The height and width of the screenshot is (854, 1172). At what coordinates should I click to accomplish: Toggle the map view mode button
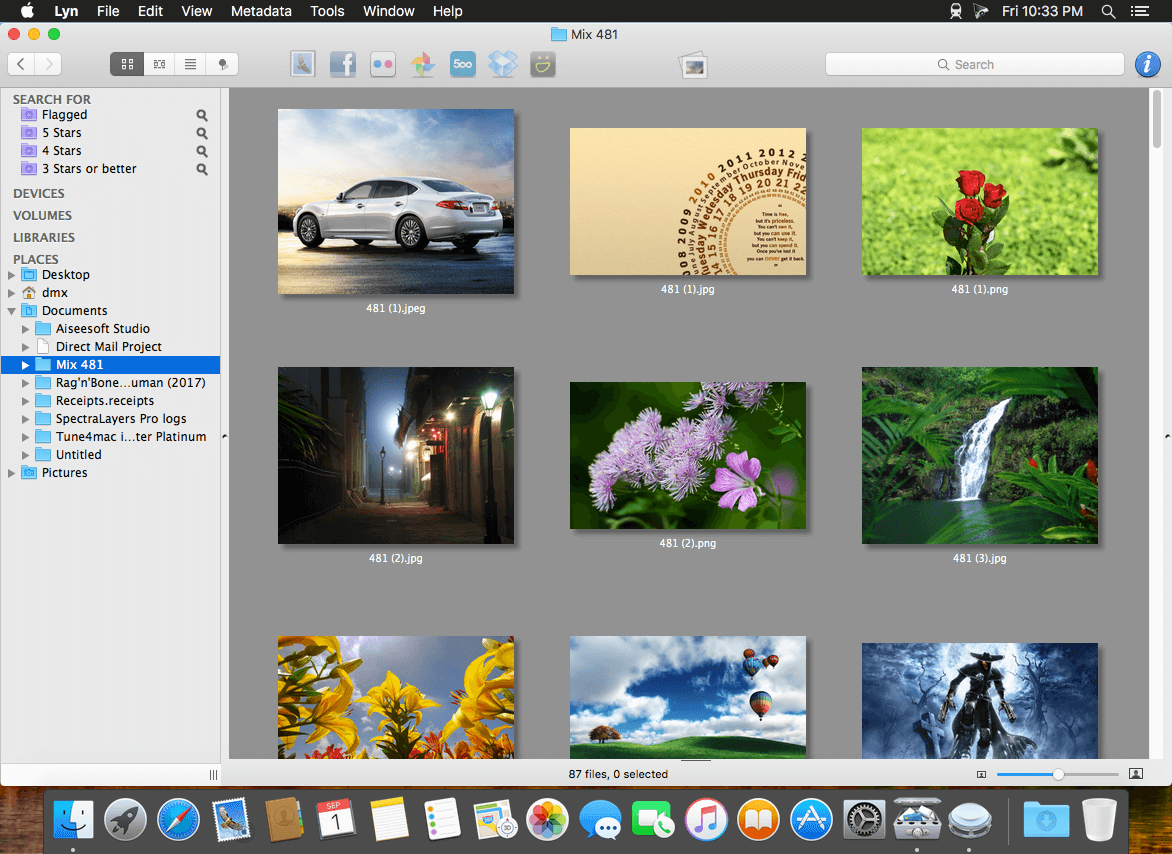point(221,64)
